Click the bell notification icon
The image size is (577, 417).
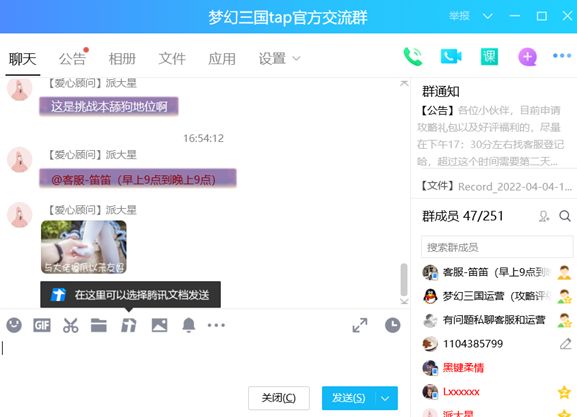coord(189,325)
